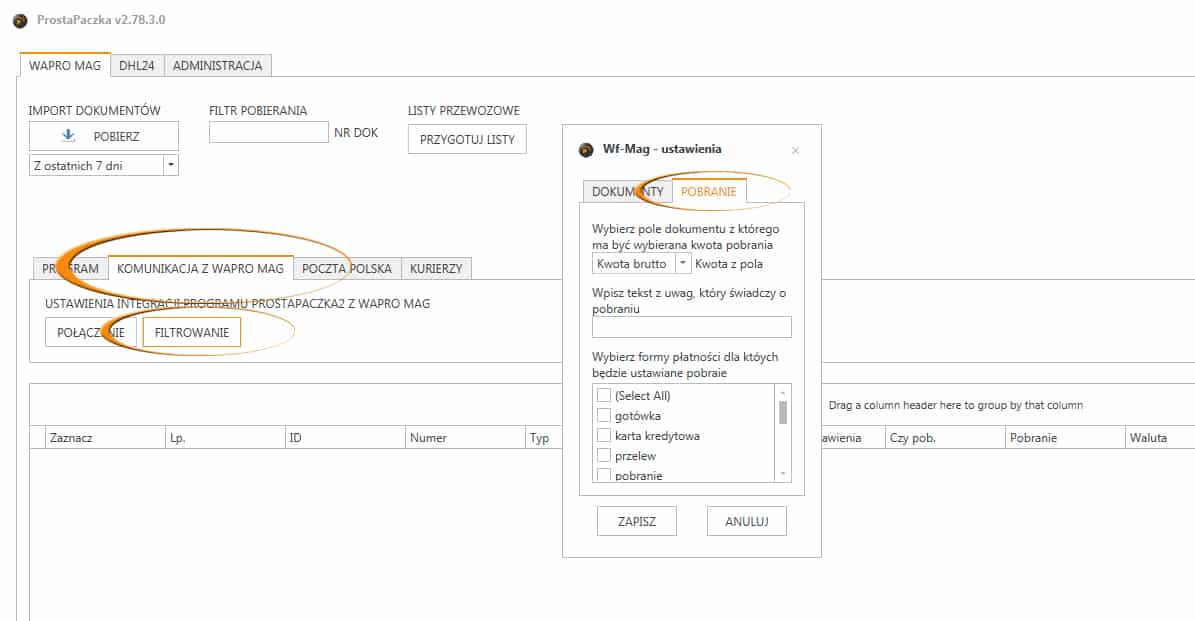Image resolution: width=1195 pixels, height=621 pixels.
Task: Sort by the Numer column header
Action: tap(466, 437)
